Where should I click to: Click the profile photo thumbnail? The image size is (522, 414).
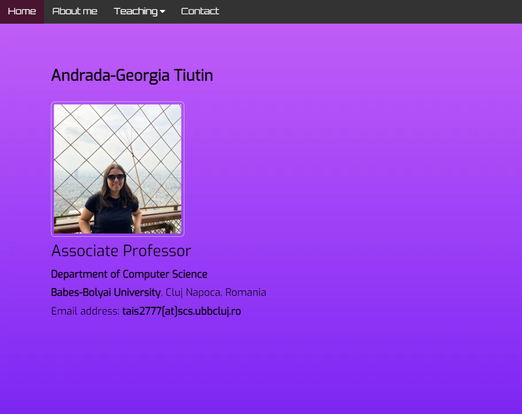(118, 169)
